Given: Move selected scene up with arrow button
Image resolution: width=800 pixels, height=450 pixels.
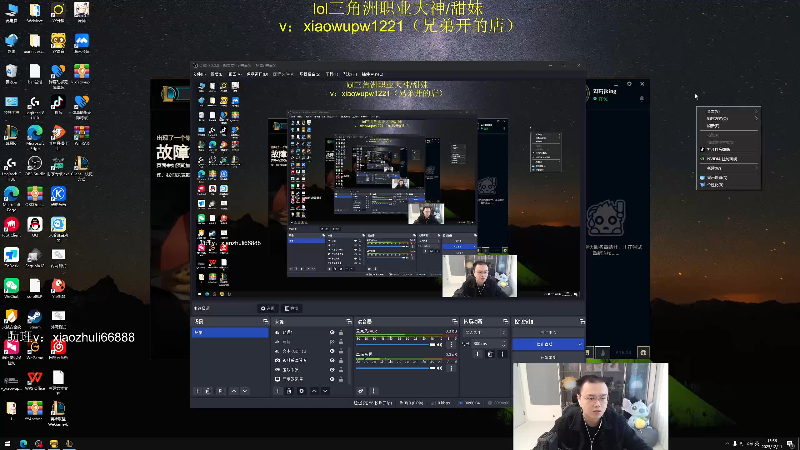Looking at the screenshot, I should [234, 391].
